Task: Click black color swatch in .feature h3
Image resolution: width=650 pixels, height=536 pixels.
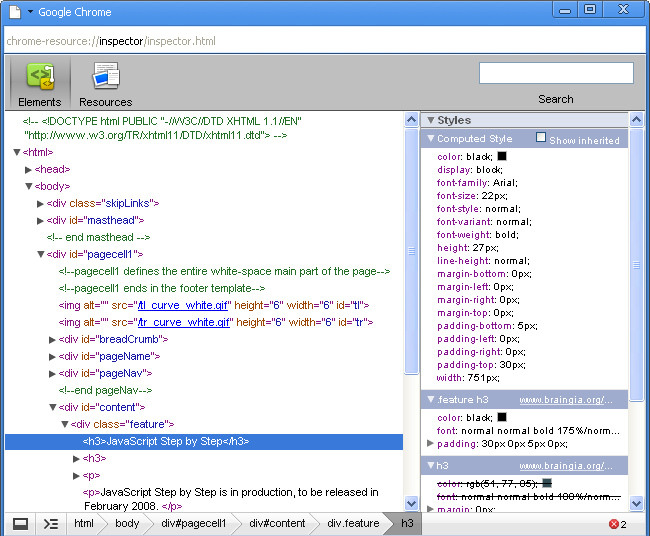Action: click(x=502, y=417)
